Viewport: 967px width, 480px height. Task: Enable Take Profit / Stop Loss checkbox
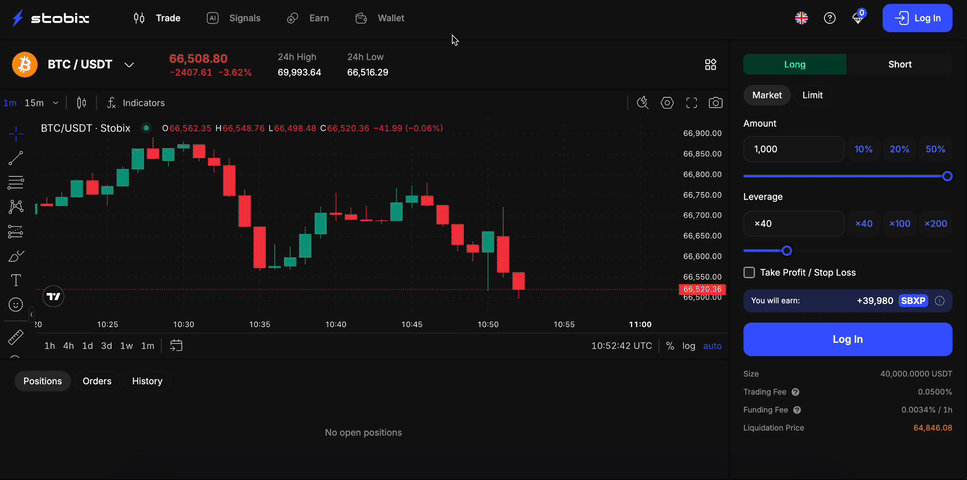click(750, 272)
